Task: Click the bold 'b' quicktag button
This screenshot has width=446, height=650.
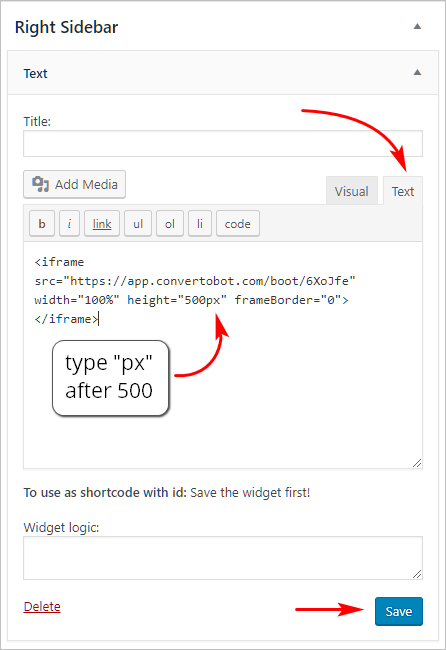Action: (42, 224)
